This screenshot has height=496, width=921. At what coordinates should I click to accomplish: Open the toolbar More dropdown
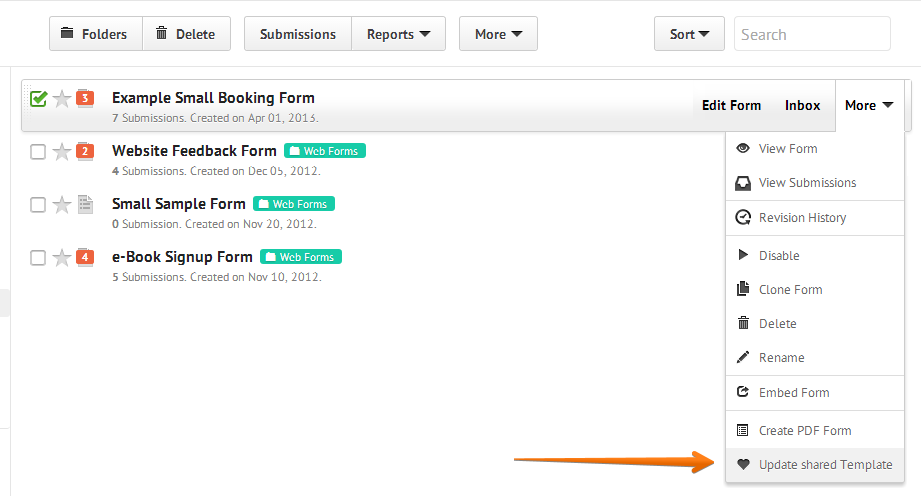(498, 34)
